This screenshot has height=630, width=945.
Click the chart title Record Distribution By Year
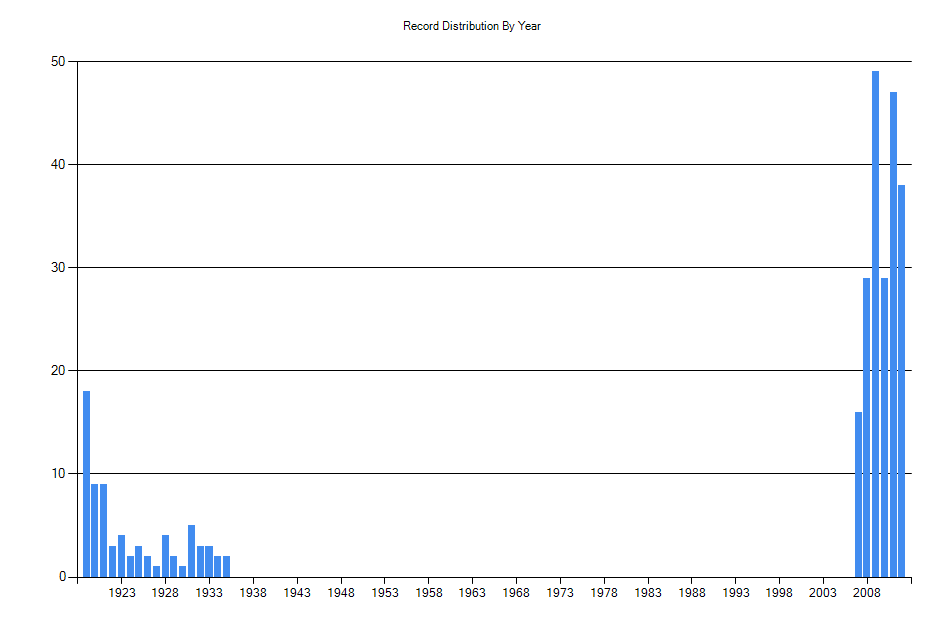472,26
